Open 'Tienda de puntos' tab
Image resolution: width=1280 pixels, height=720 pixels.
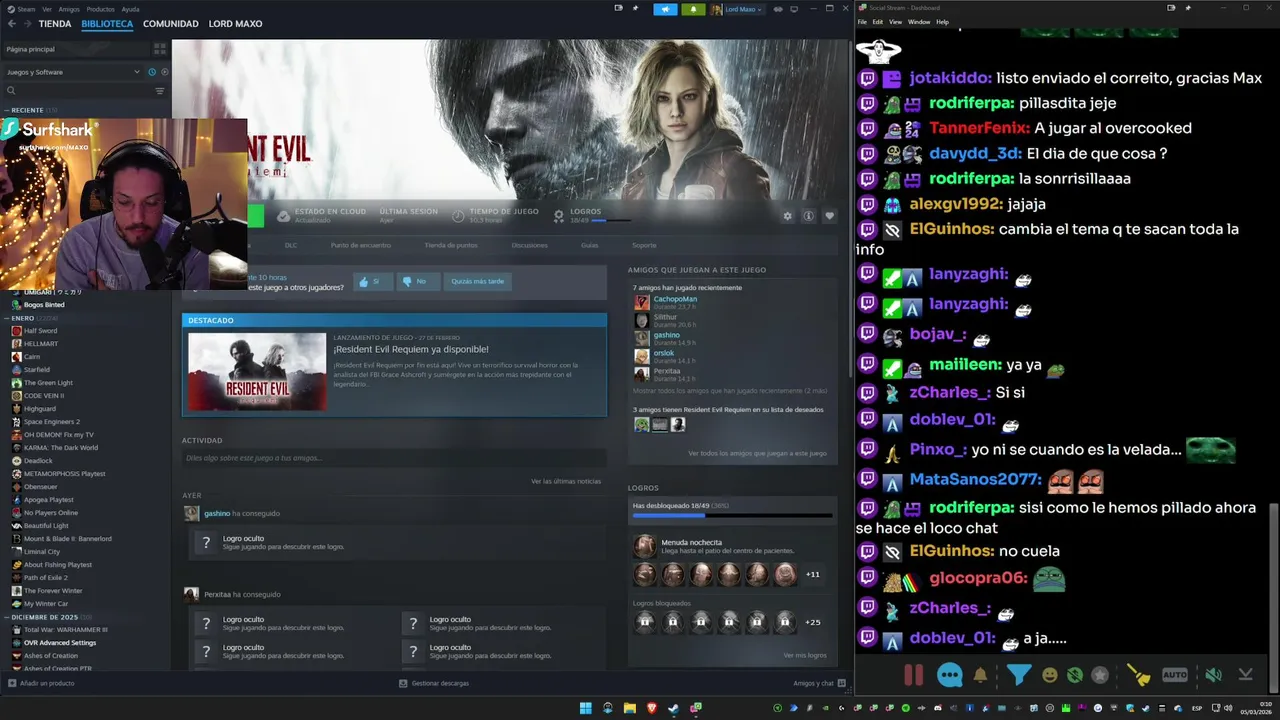point(451,245)
